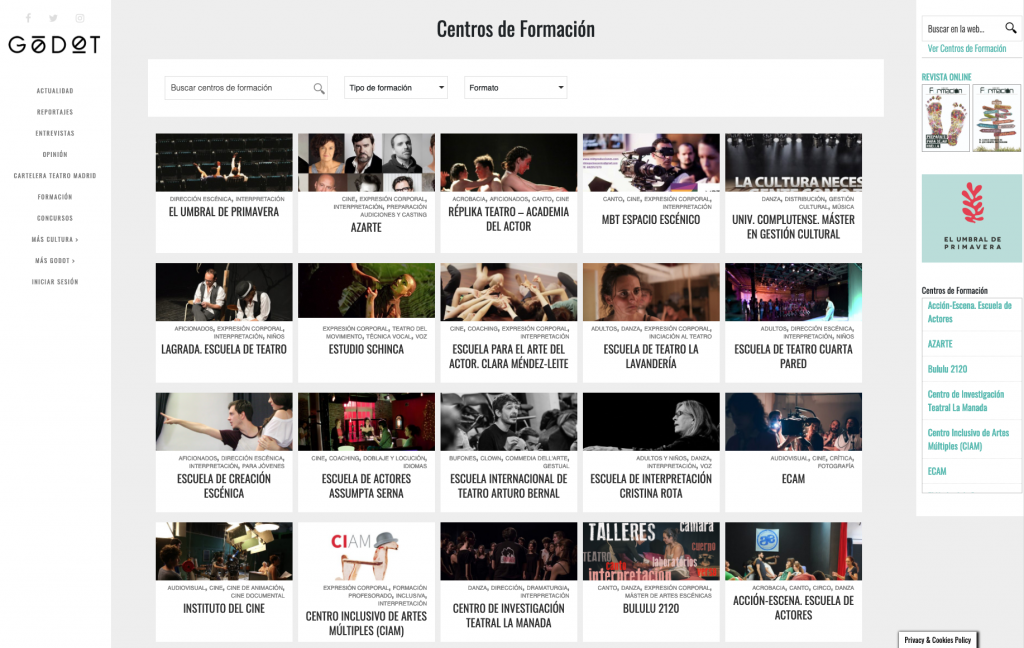1024x648 pixels.
Task: Expand the Más Godot submenu
Action: pyautogui.click(x=55, y=261)
